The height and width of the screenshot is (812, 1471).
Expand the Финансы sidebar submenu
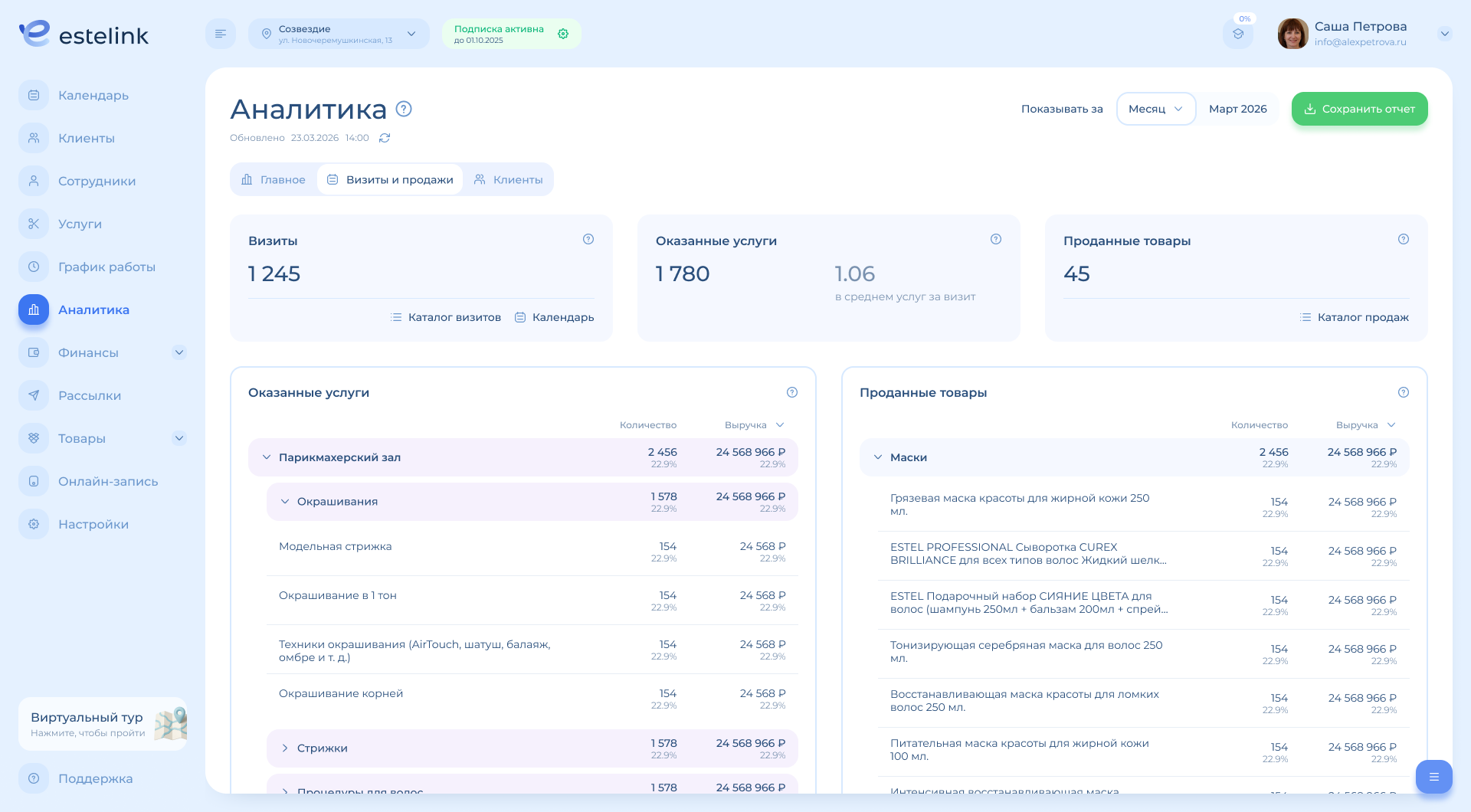[x=179, y=352]
